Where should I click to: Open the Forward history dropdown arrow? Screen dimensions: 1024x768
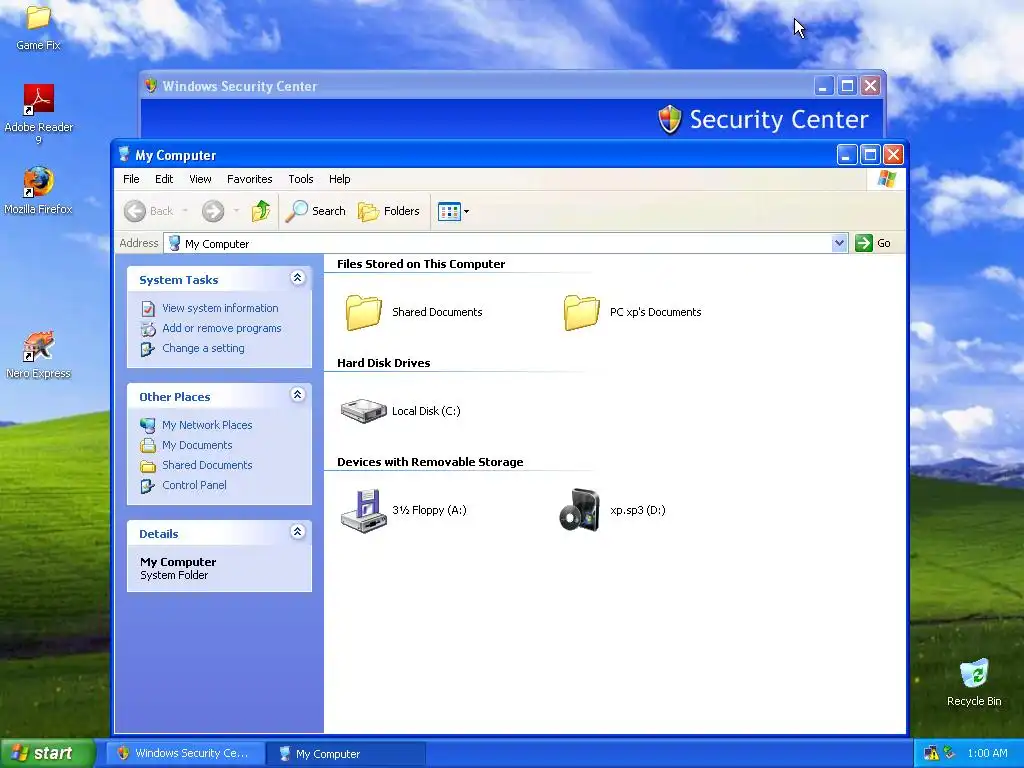(236, 211)
